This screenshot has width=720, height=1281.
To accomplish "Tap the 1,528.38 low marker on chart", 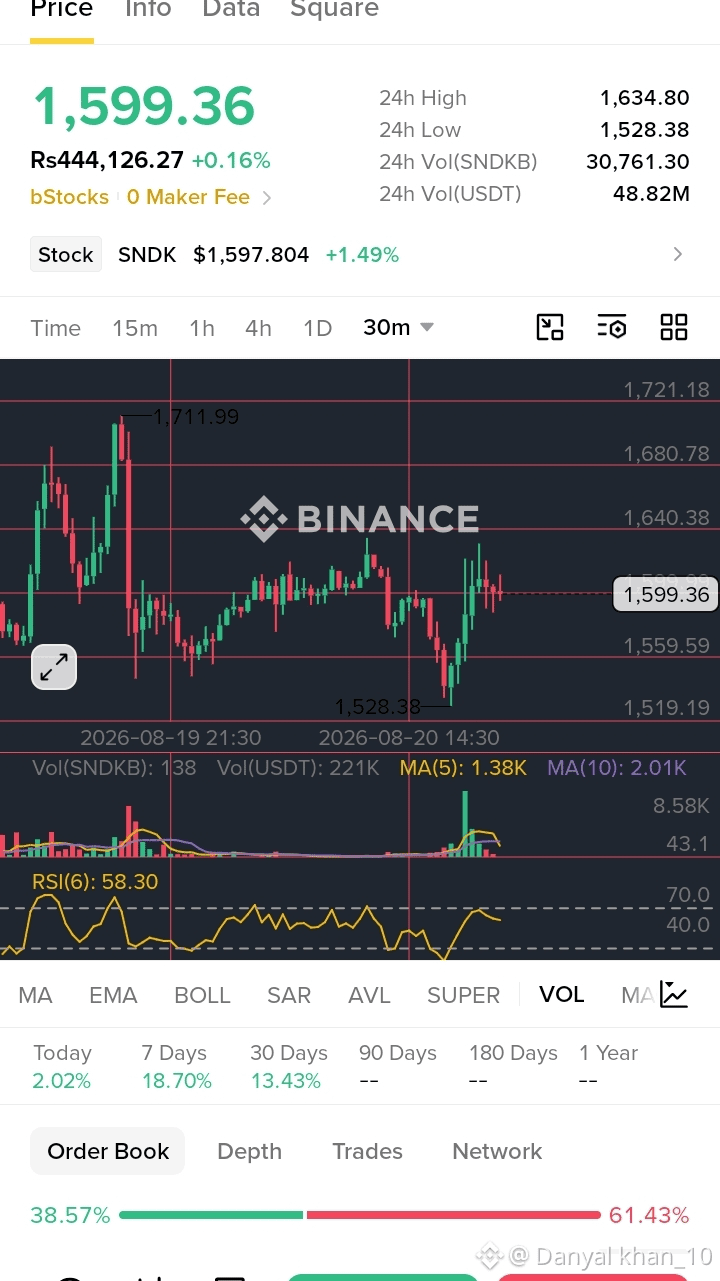I will tap(378, 707).
